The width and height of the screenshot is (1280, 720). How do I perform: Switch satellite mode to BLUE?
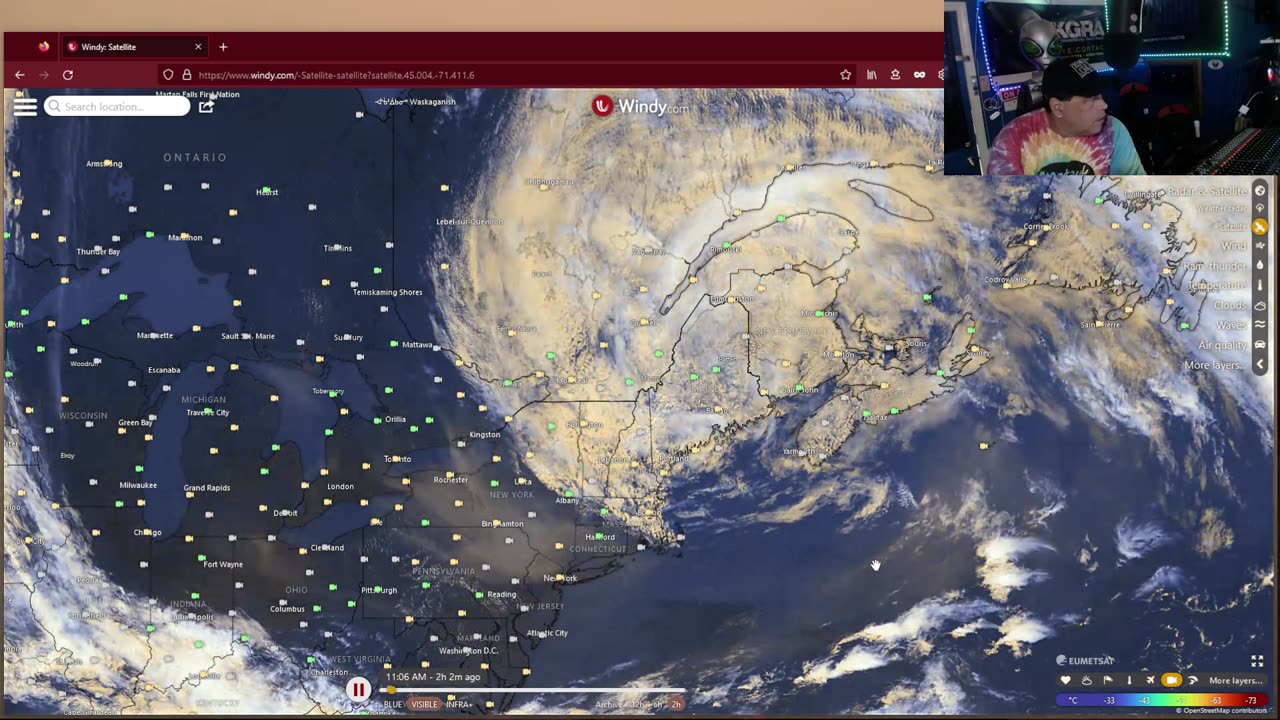click(x=393, y=704)
